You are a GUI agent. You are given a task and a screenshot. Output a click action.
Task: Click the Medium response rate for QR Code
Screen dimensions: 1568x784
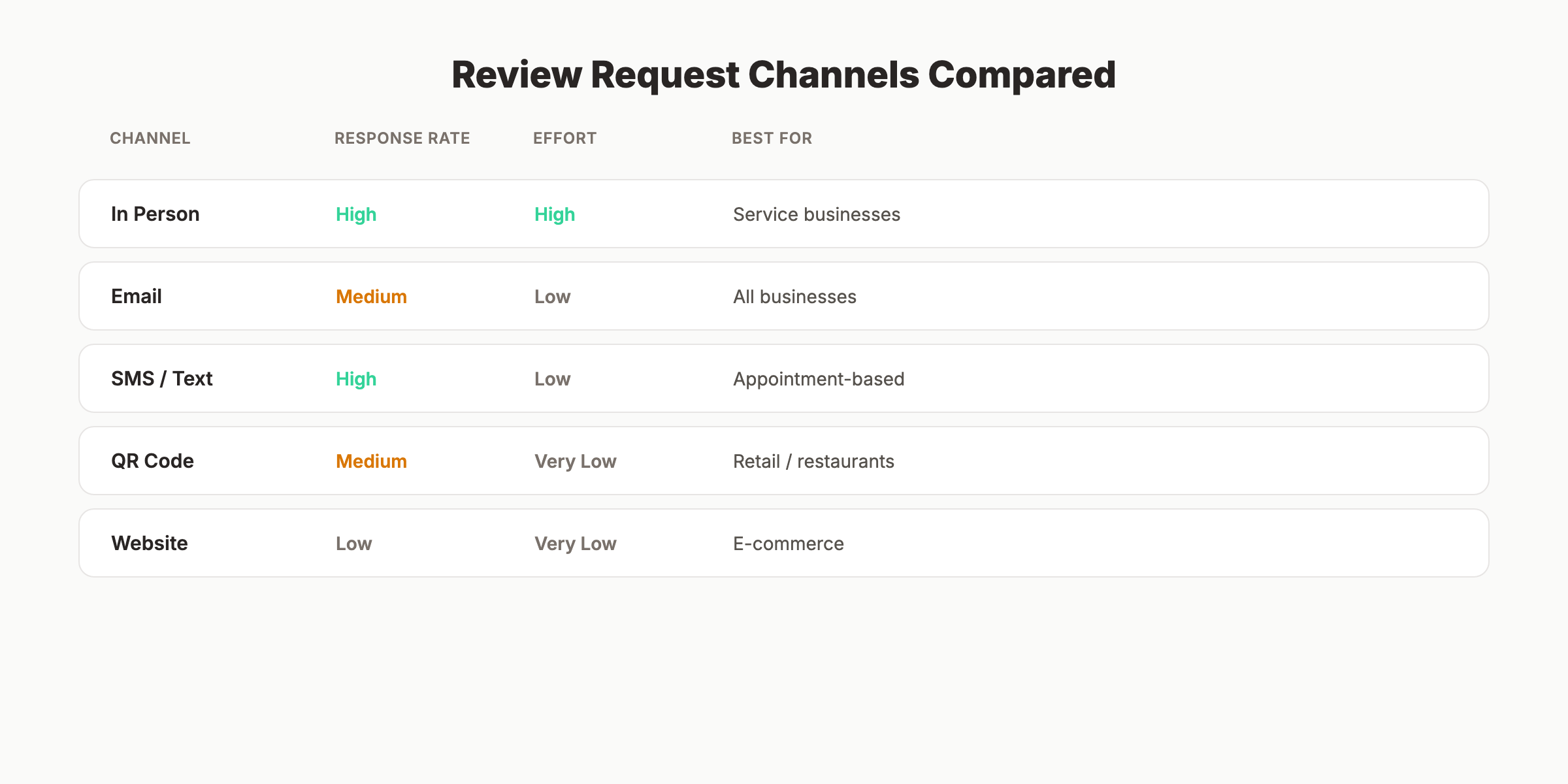pos(370,461)
